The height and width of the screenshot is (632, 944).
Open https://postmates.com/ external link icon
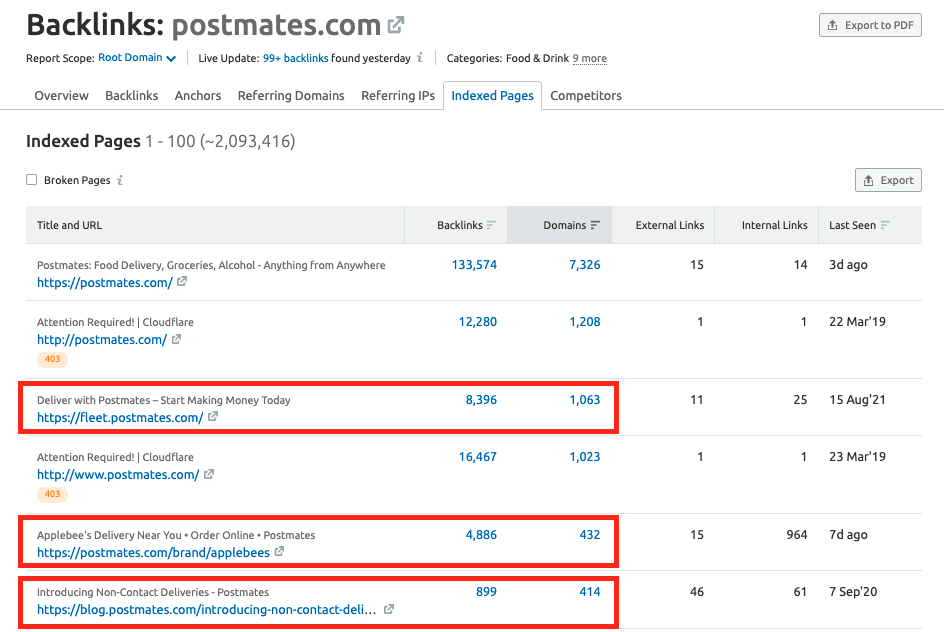pyautogui.click(x=182, y=283)
